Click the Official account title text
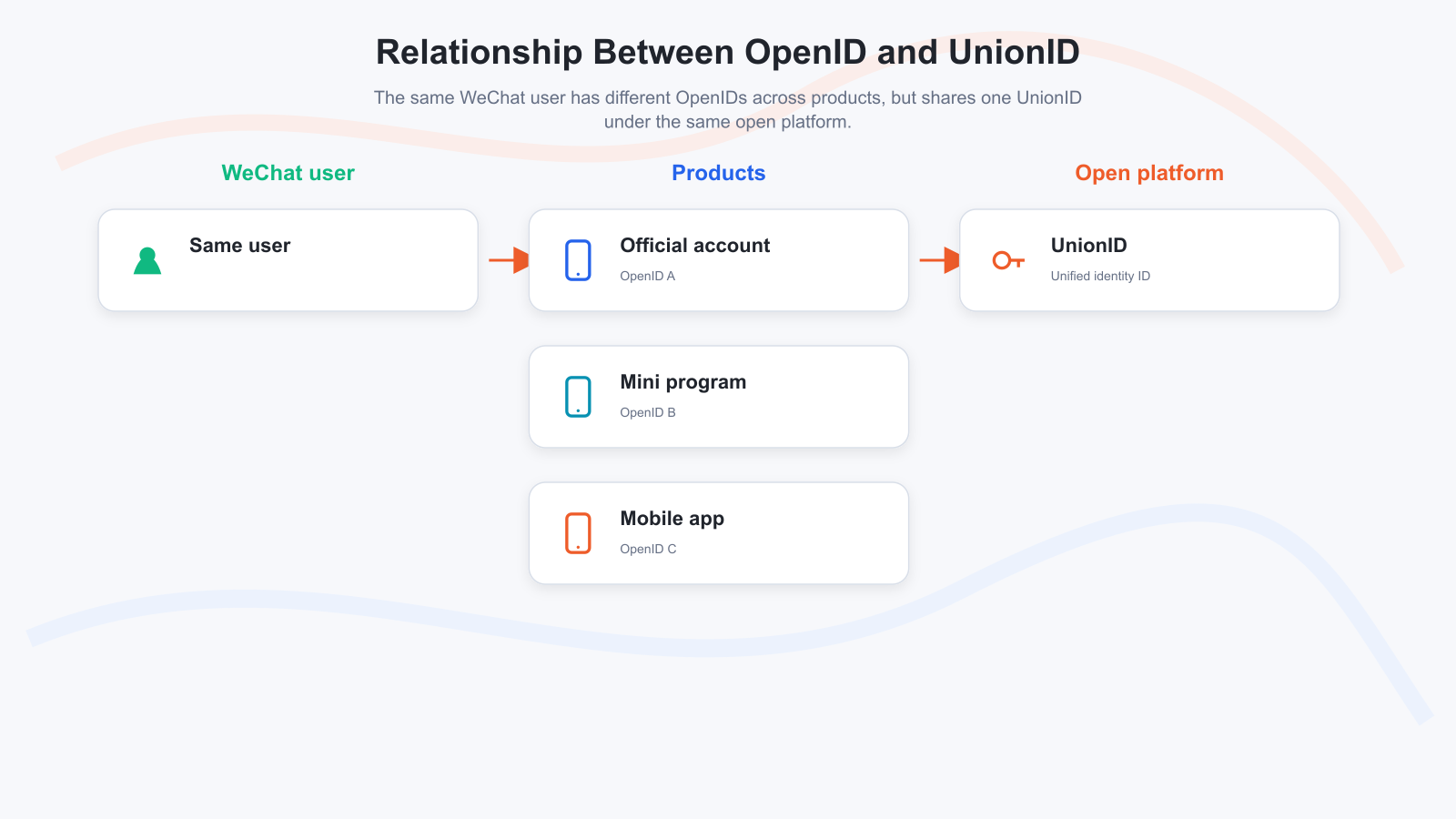Screen dimensions: 1456x819 coord(695,246)
